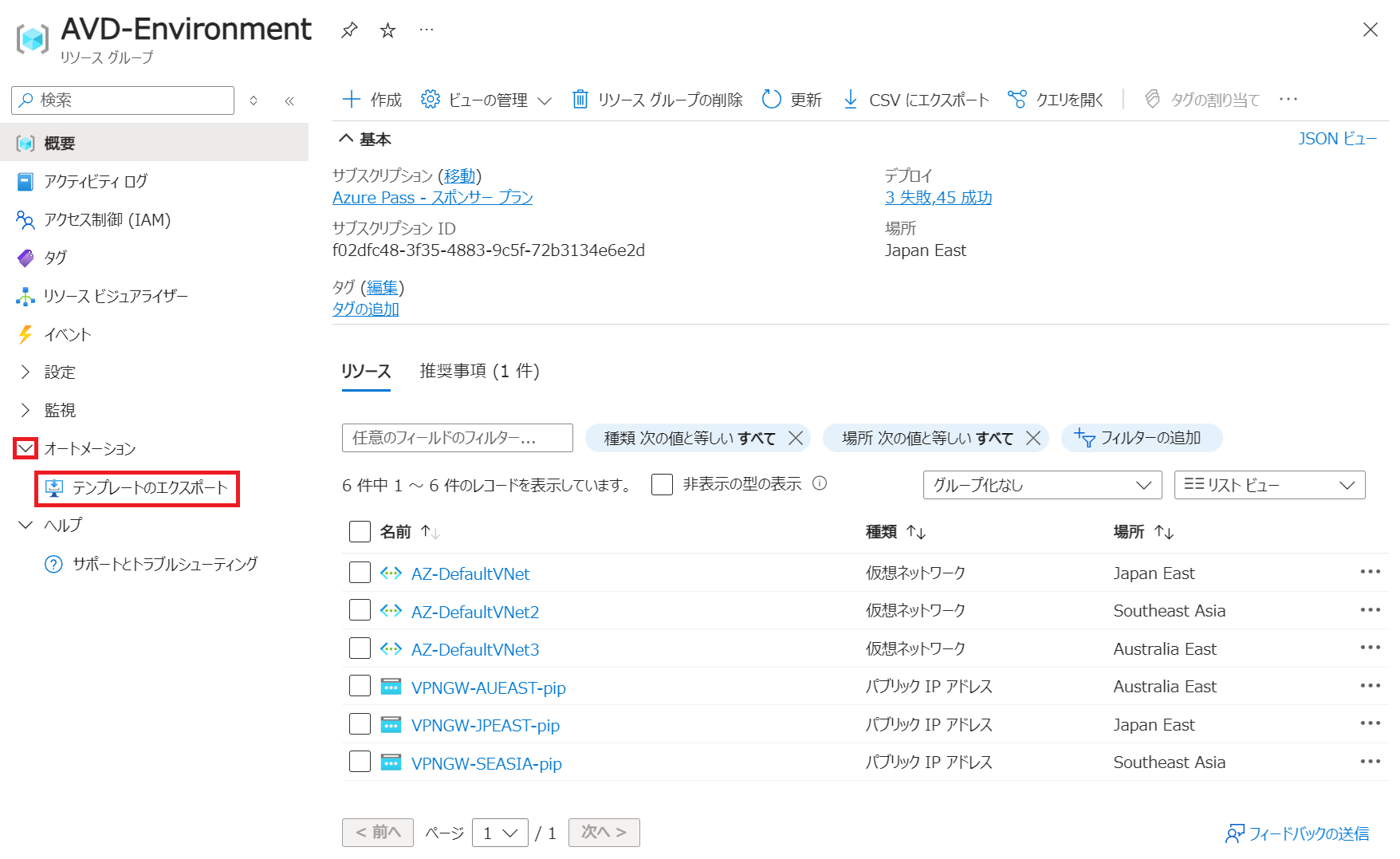Click the sidebar expand/collapse sort arrows
The image size is (1400, 859).
(x=254, y=100)
